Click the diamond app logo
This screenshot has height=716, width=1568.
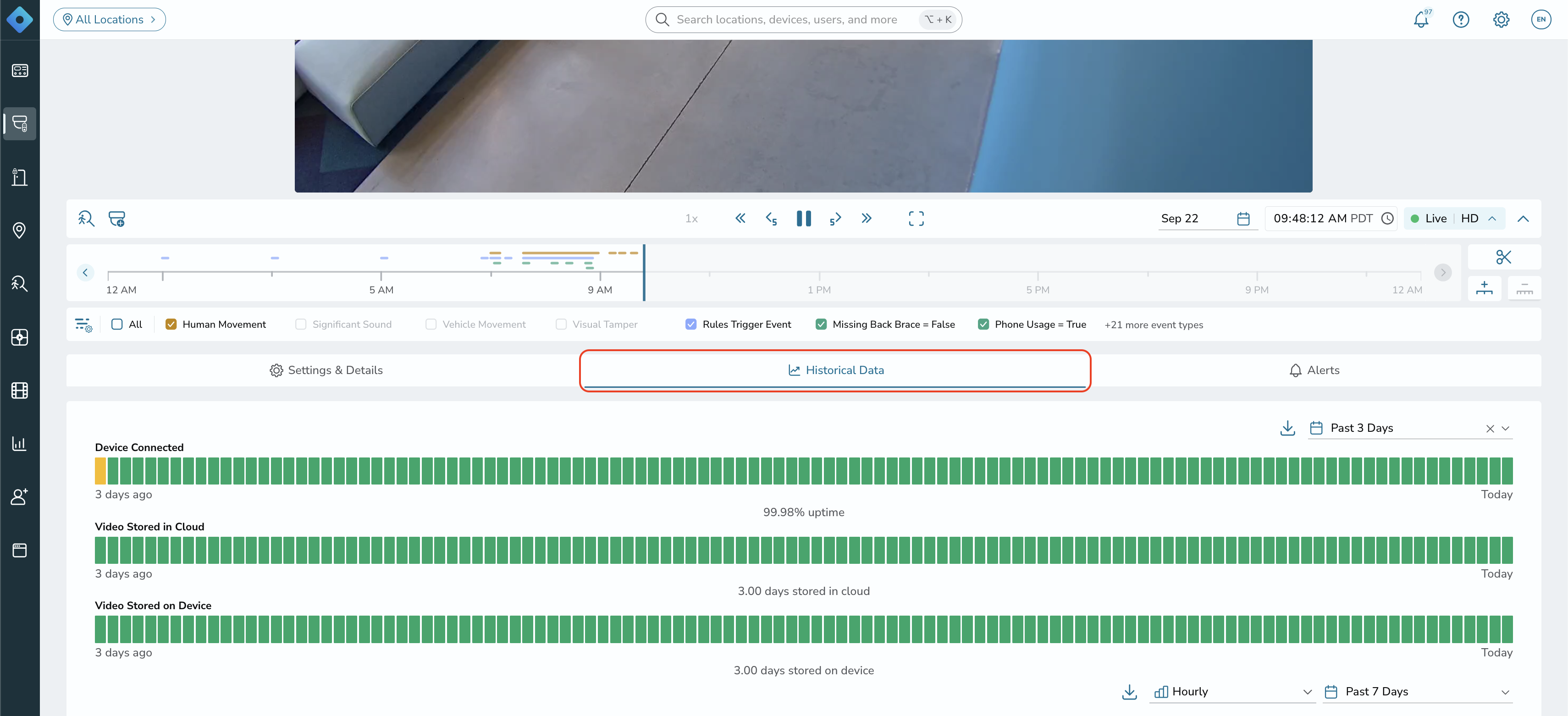pyautogui.click(x=19, y=19)
